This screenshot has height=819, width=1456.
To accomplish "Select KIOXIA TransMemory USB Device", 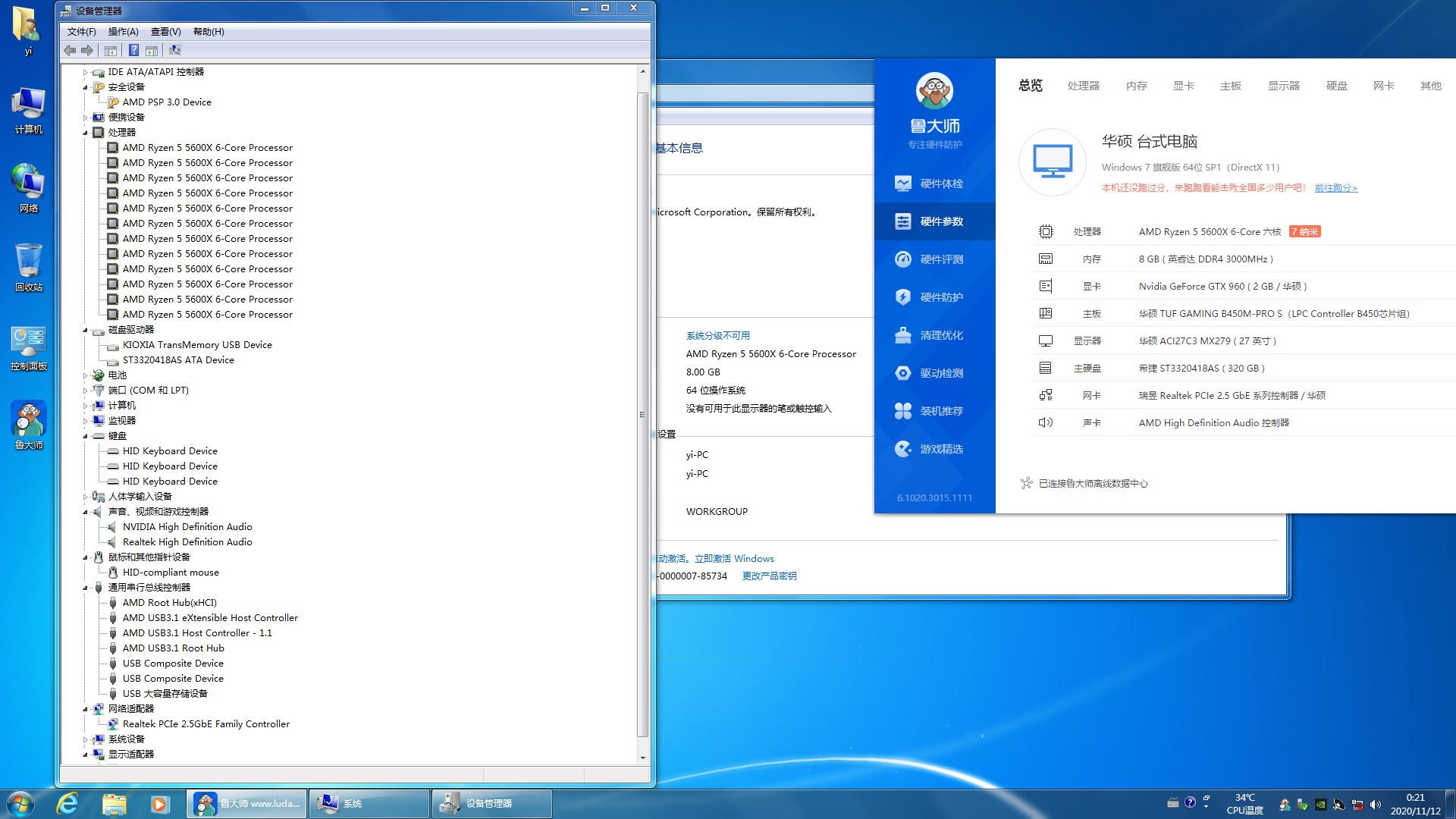I will (197, 345).
